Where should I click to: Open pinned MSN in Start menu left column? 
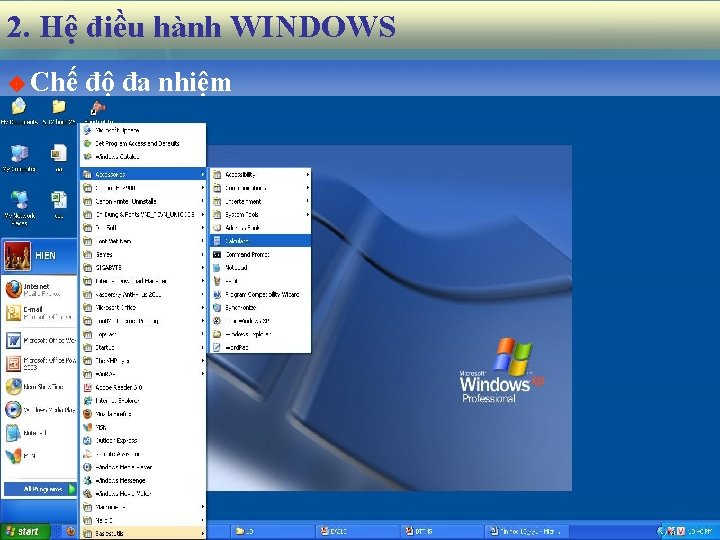tap(40, 456)
